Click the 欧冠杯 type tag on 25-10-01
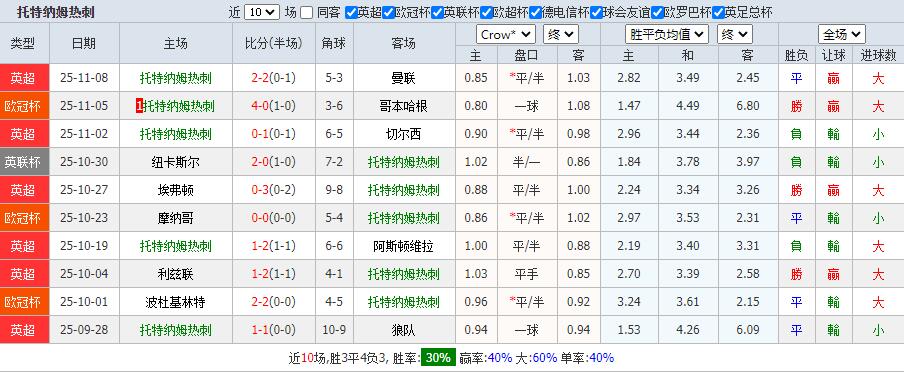 pyautogui.click(x=24, y=302)
